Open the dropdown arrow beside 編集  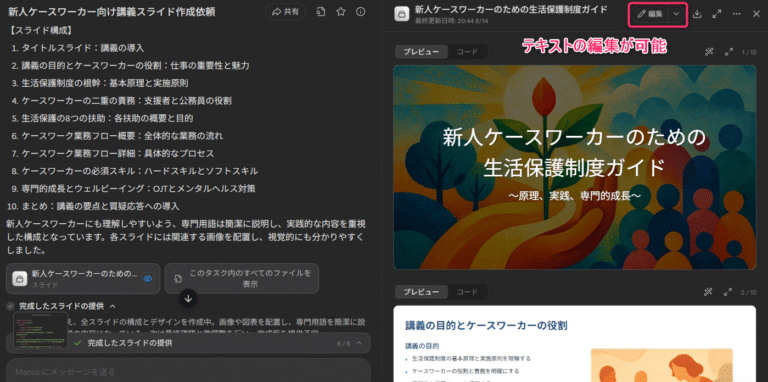[676, 14]
